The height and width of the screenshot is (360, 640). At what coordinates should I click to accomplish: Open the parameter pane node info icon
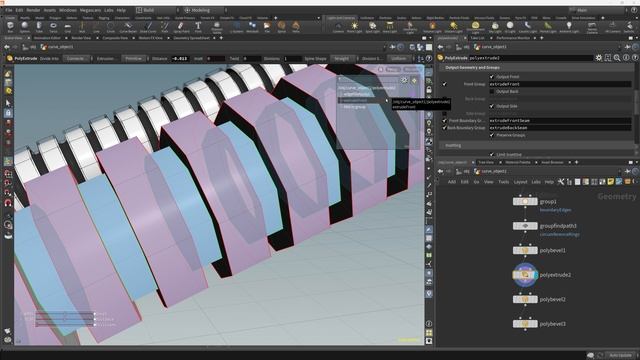click(x=626, y=58)
